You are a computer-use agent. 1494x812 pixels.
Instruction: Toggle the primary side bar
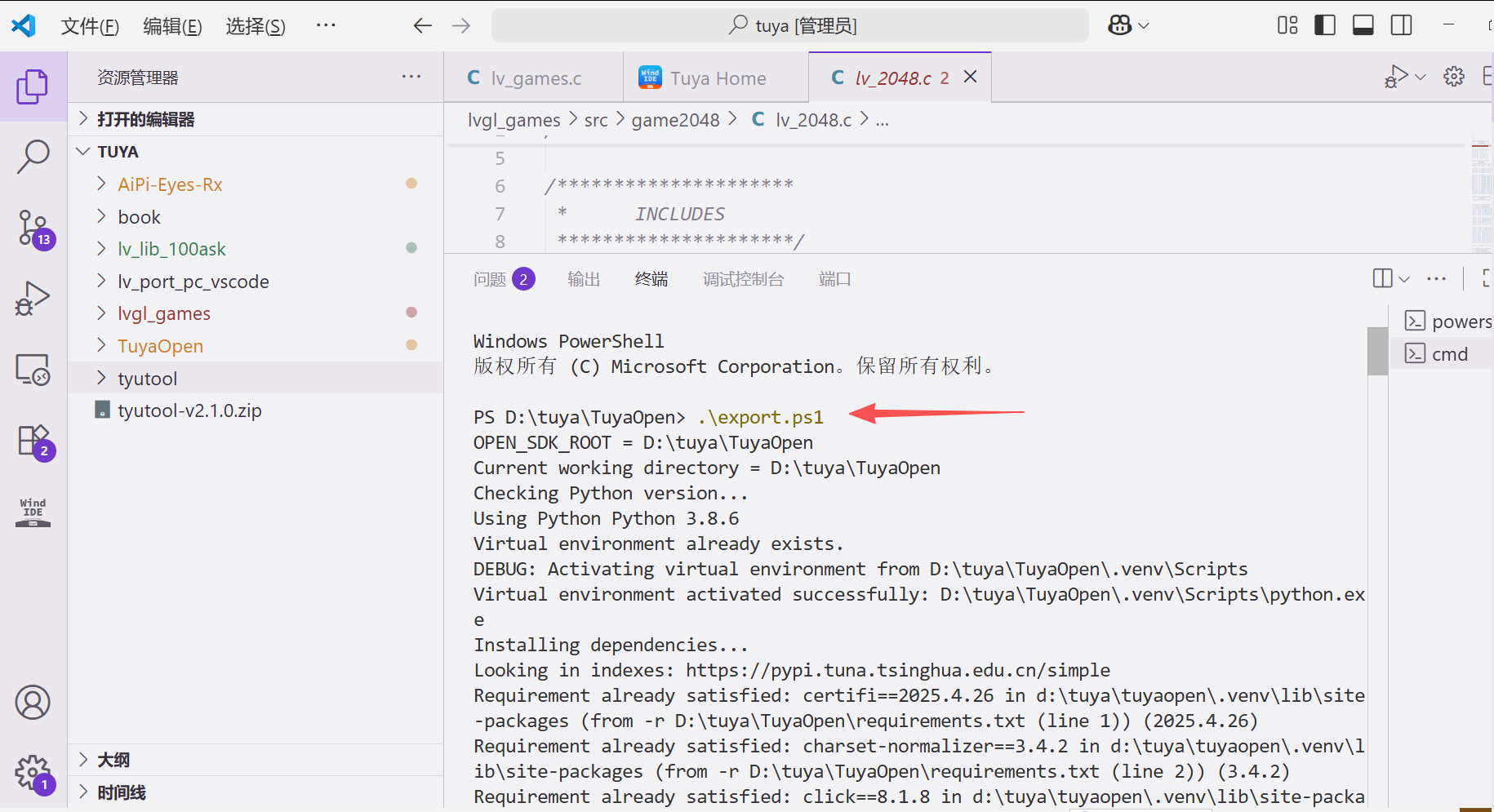click(1325, 25)
